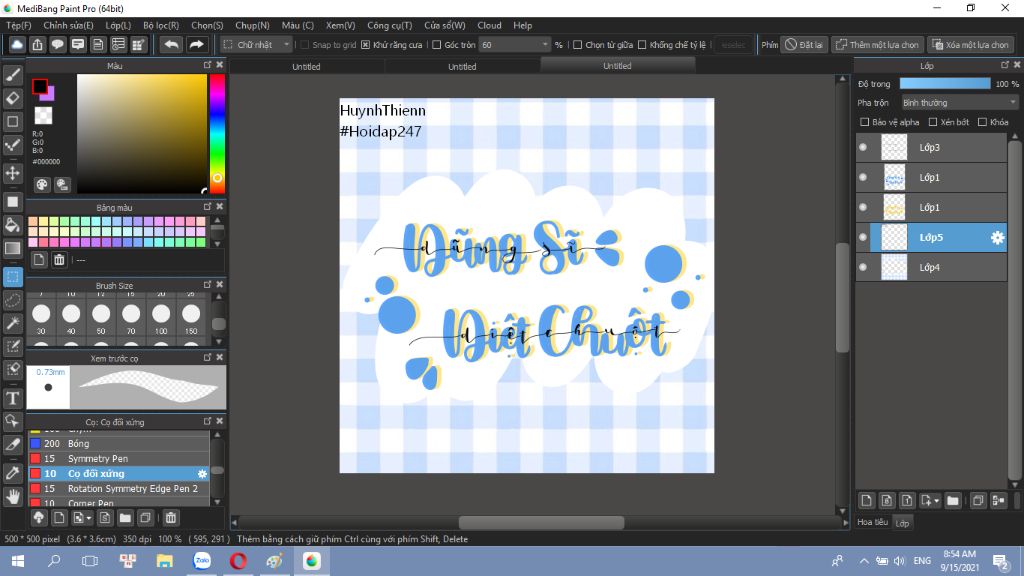
Task: Close the Bảng màu panel
Action: point(219,207)
